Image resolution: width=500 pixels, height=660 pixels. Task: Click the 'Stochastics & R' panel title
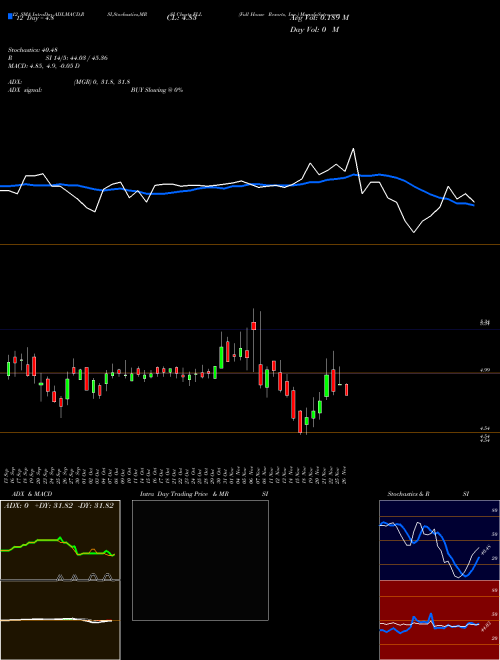pyautogui.click(x=409, y=494)
